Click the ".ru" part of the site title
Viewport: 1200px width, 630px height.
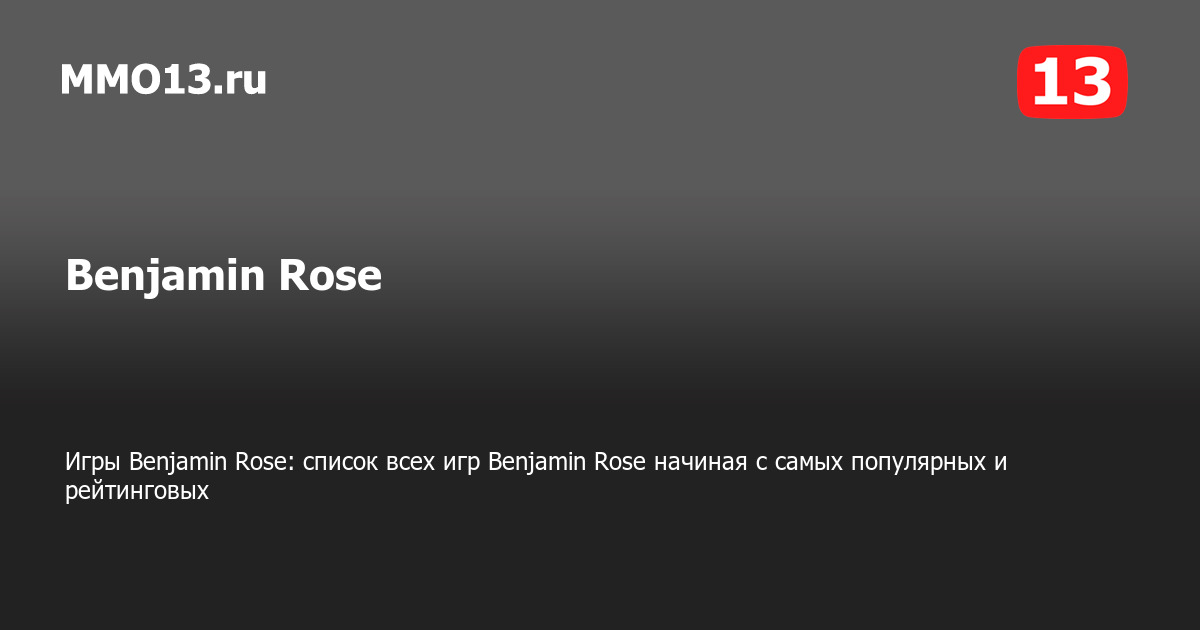coord(239,80)
